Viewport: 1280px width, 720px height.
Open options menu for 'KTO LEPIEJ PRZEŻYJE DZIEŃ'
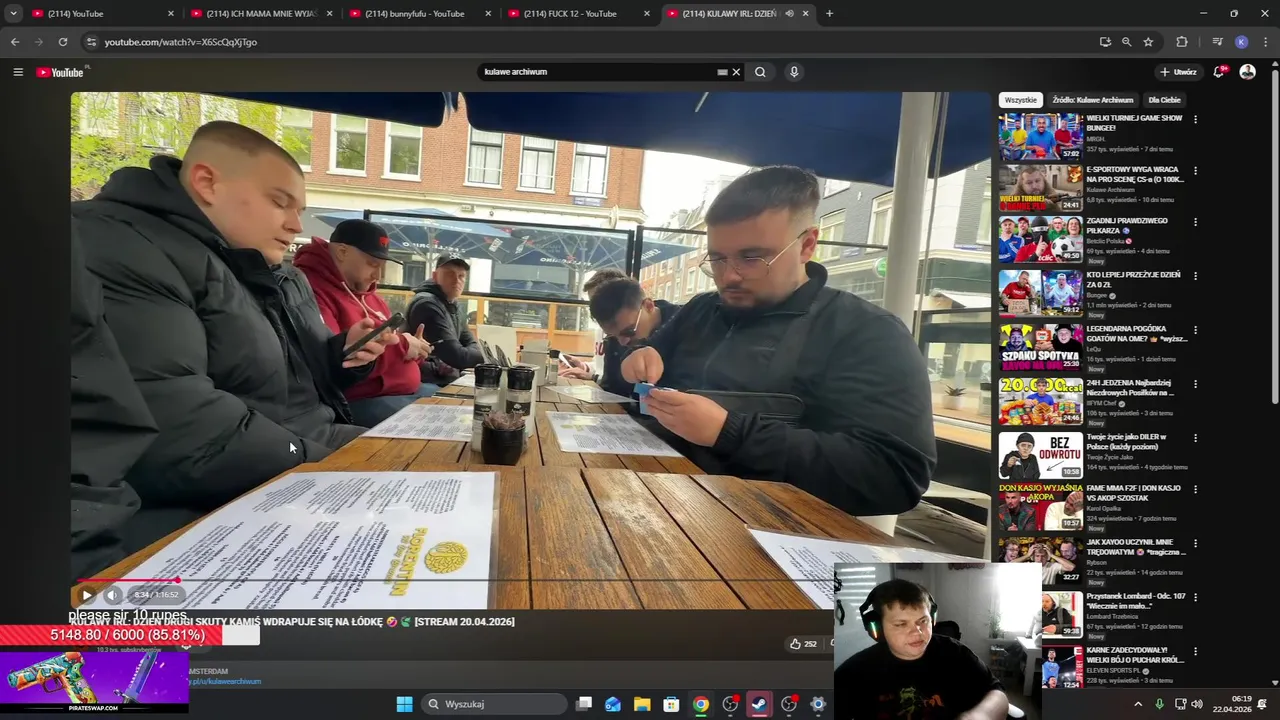(1195, 276)
